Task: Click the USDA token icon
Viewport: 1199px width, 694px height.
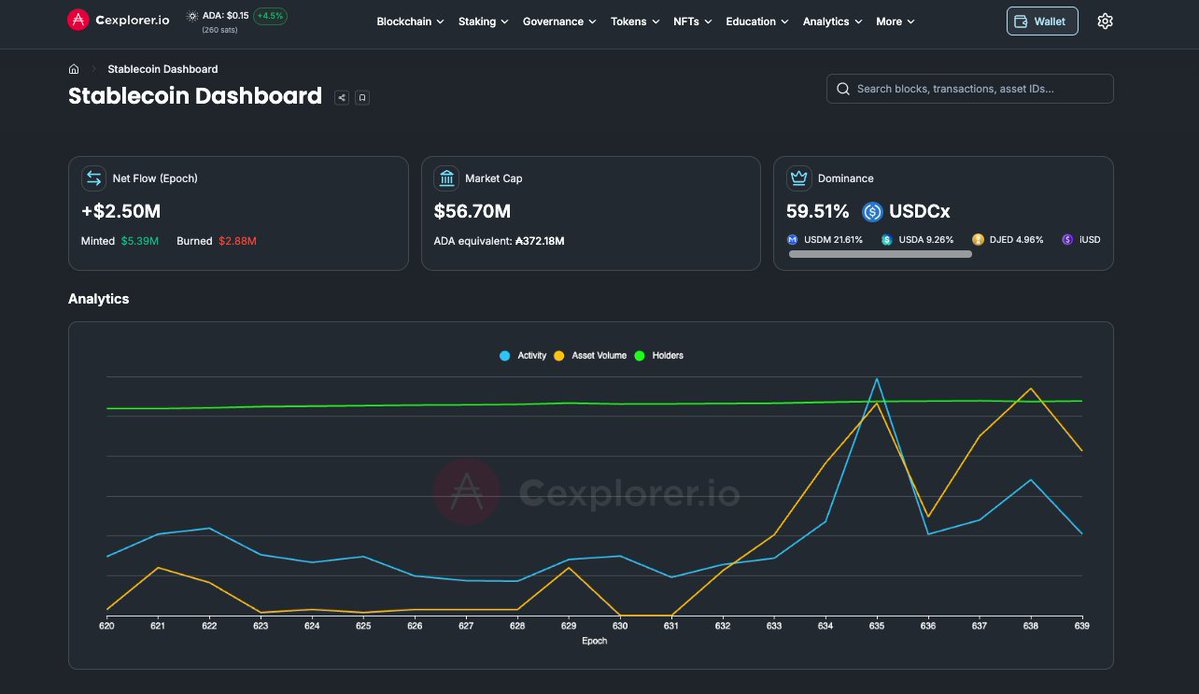Action: coord(886,239)
